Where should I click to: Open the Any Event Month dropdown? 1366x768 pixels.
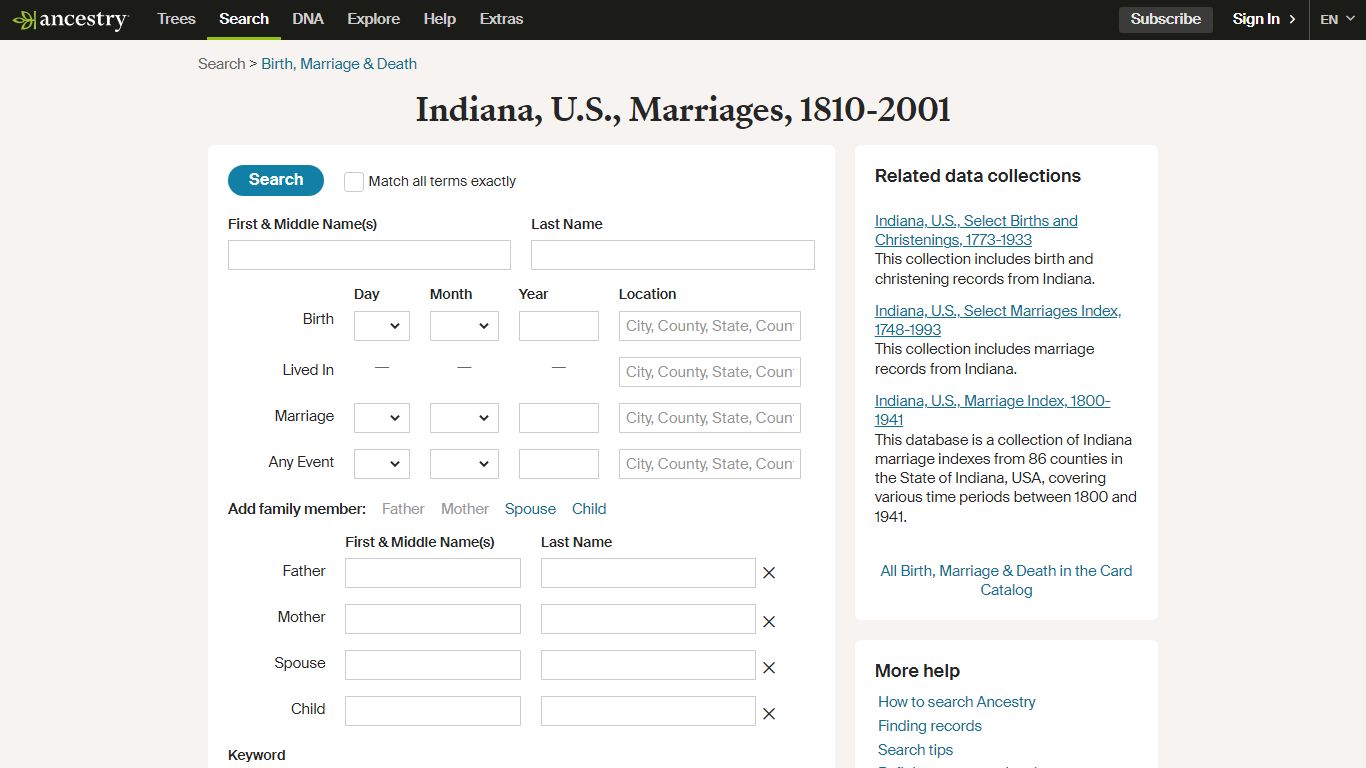click(464, 464)
